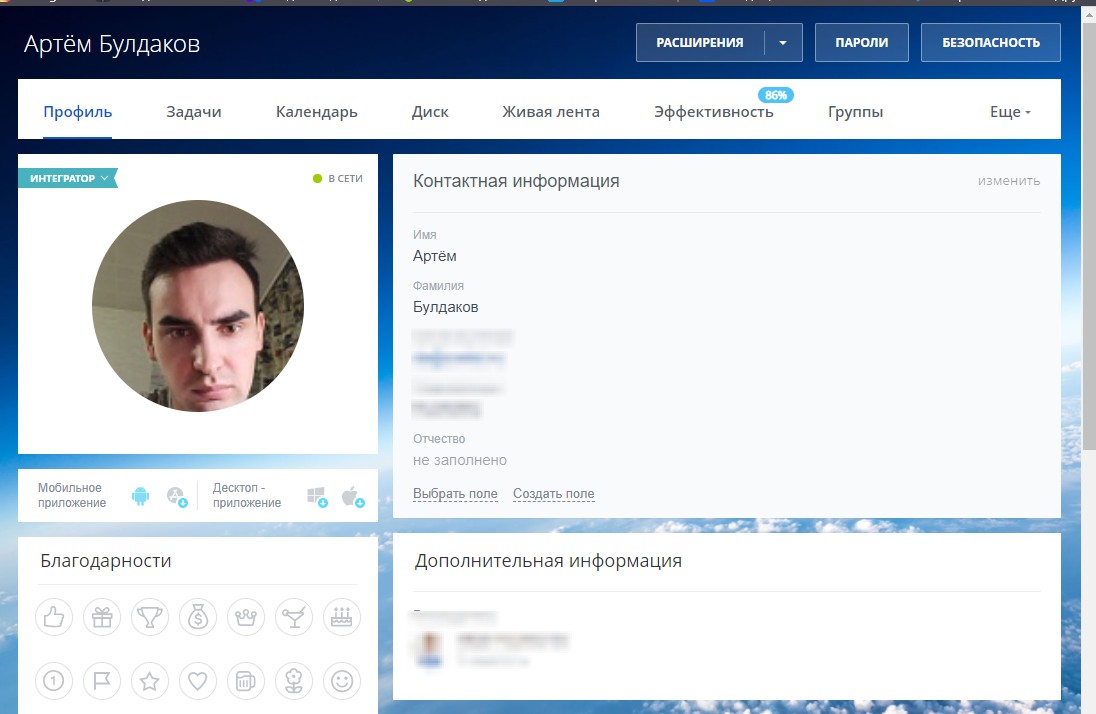The width and height of the screenshot is (1096, 714).
Task: Click the Десктоп - приложение label
Action: 247,495
